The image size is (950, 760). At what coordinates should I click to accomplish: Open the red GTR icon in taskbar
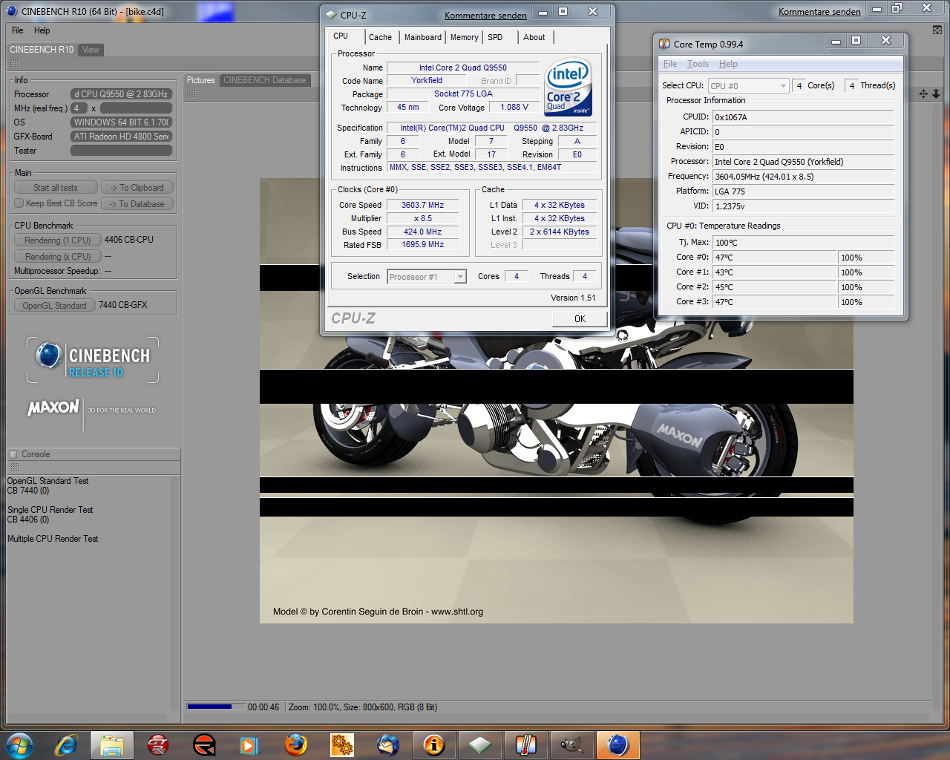click(x=158, y=745)
